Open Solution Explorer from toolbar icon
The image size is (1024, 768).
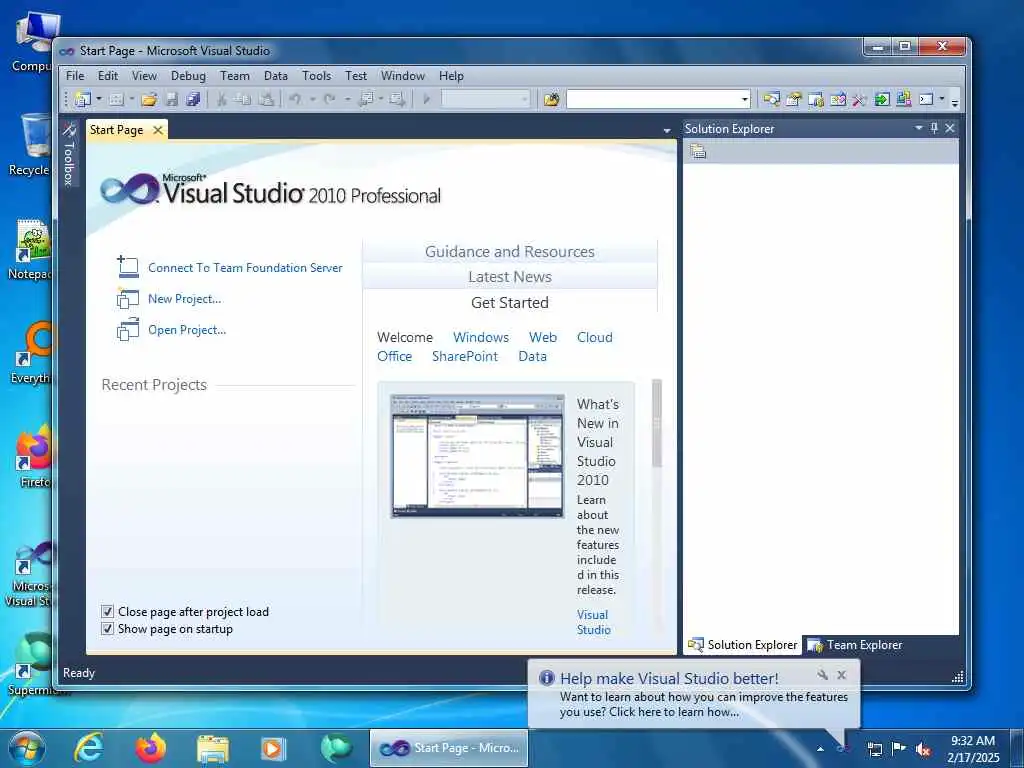coord(771,99)
